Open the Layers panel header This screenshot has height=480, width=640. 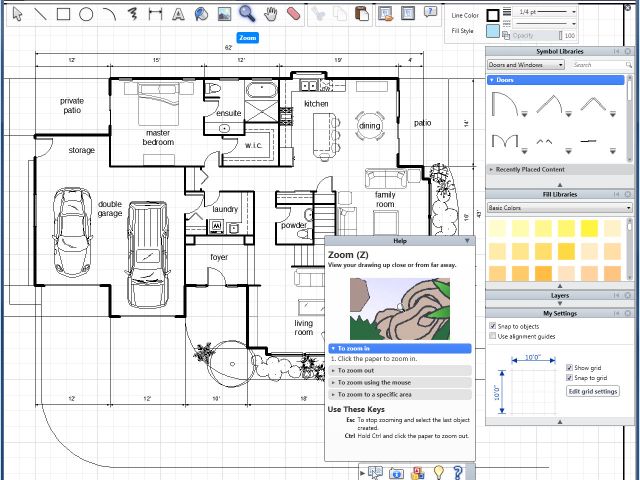[559, 296]
